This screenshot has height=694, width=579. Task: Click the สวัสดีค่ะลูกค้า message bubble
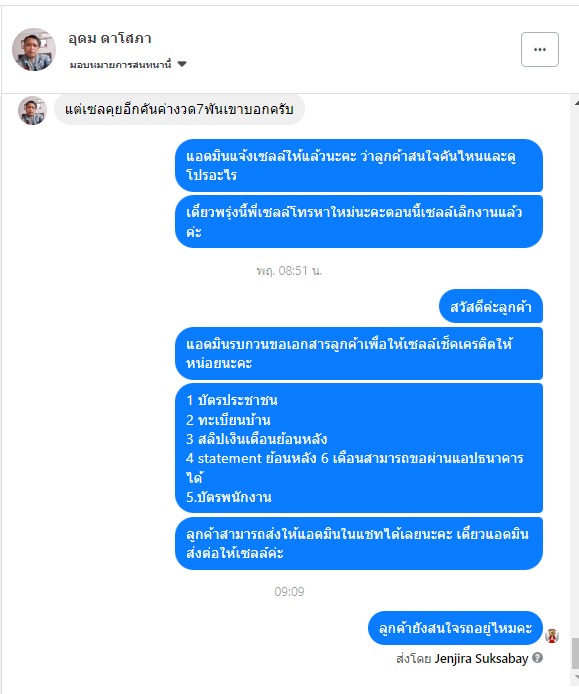point(490,306)
